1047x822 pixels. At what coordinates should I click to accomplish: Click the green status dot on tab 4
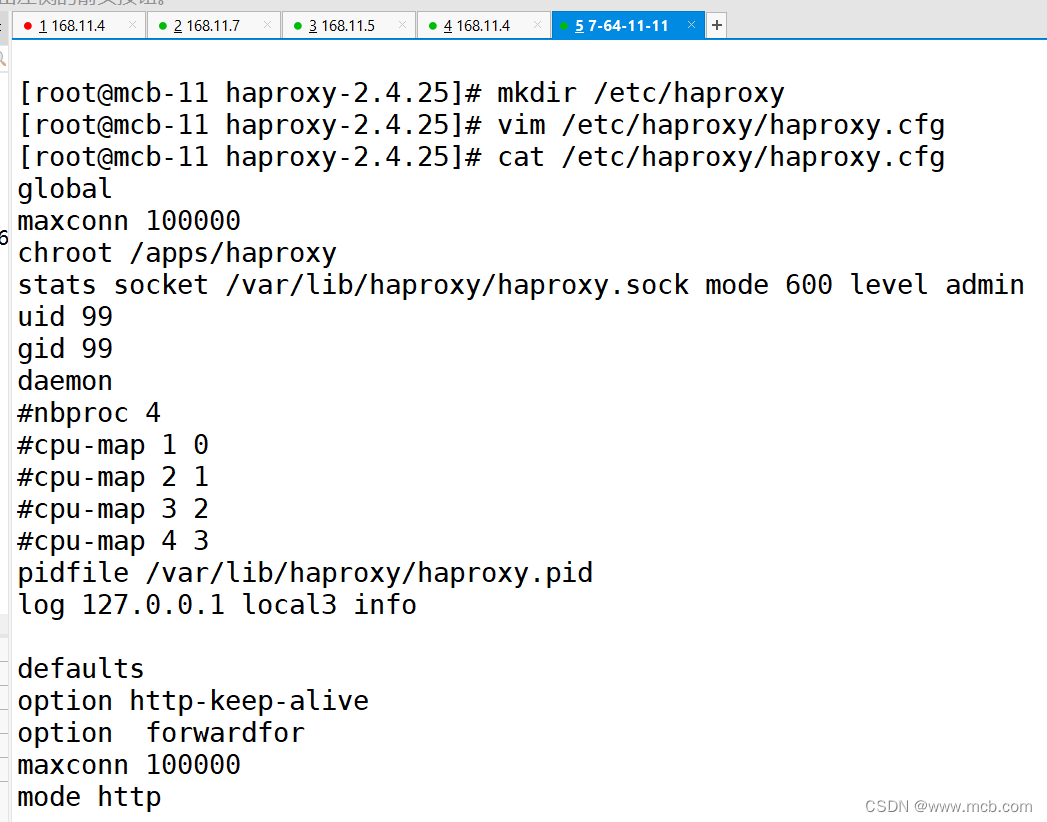pos(431,24)
